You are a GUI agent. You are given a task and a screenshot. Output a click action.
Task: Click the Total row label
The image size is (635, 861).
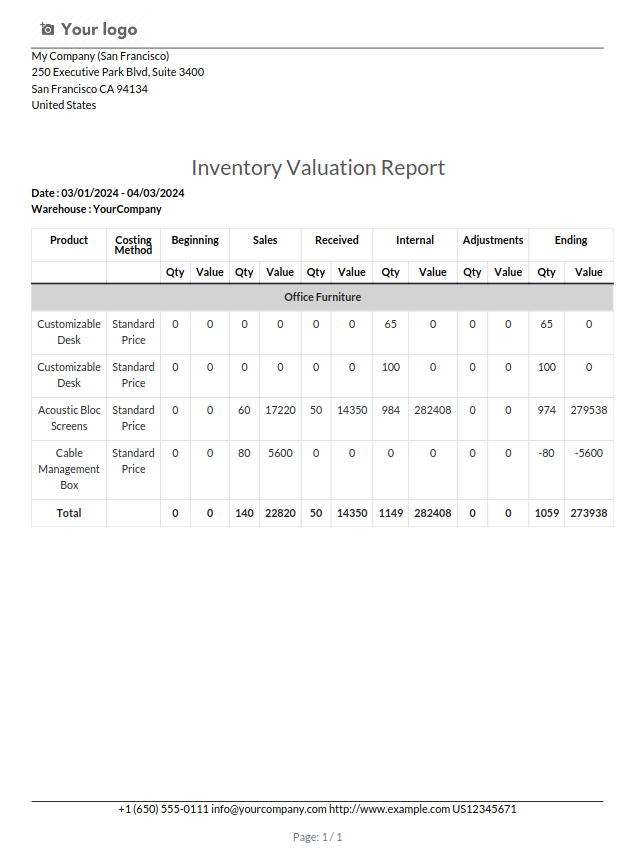point(69,513)
